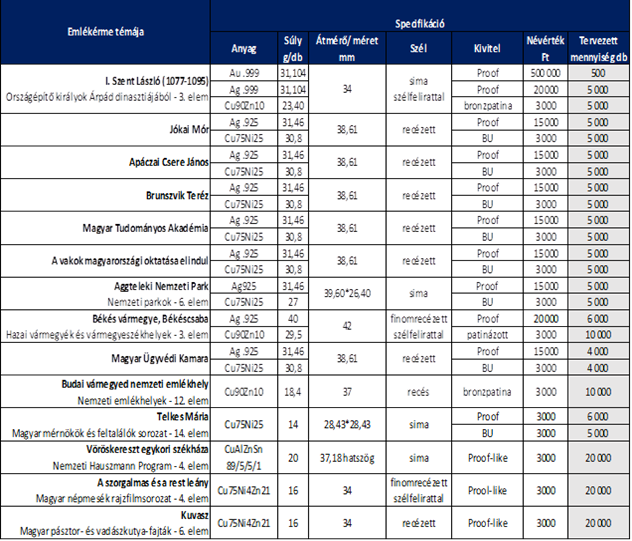The width and height of the screenshot is (632, 541).
Task: Click the 'Magyar Tudományos Akadémia' theme cell
Action: 105,228
